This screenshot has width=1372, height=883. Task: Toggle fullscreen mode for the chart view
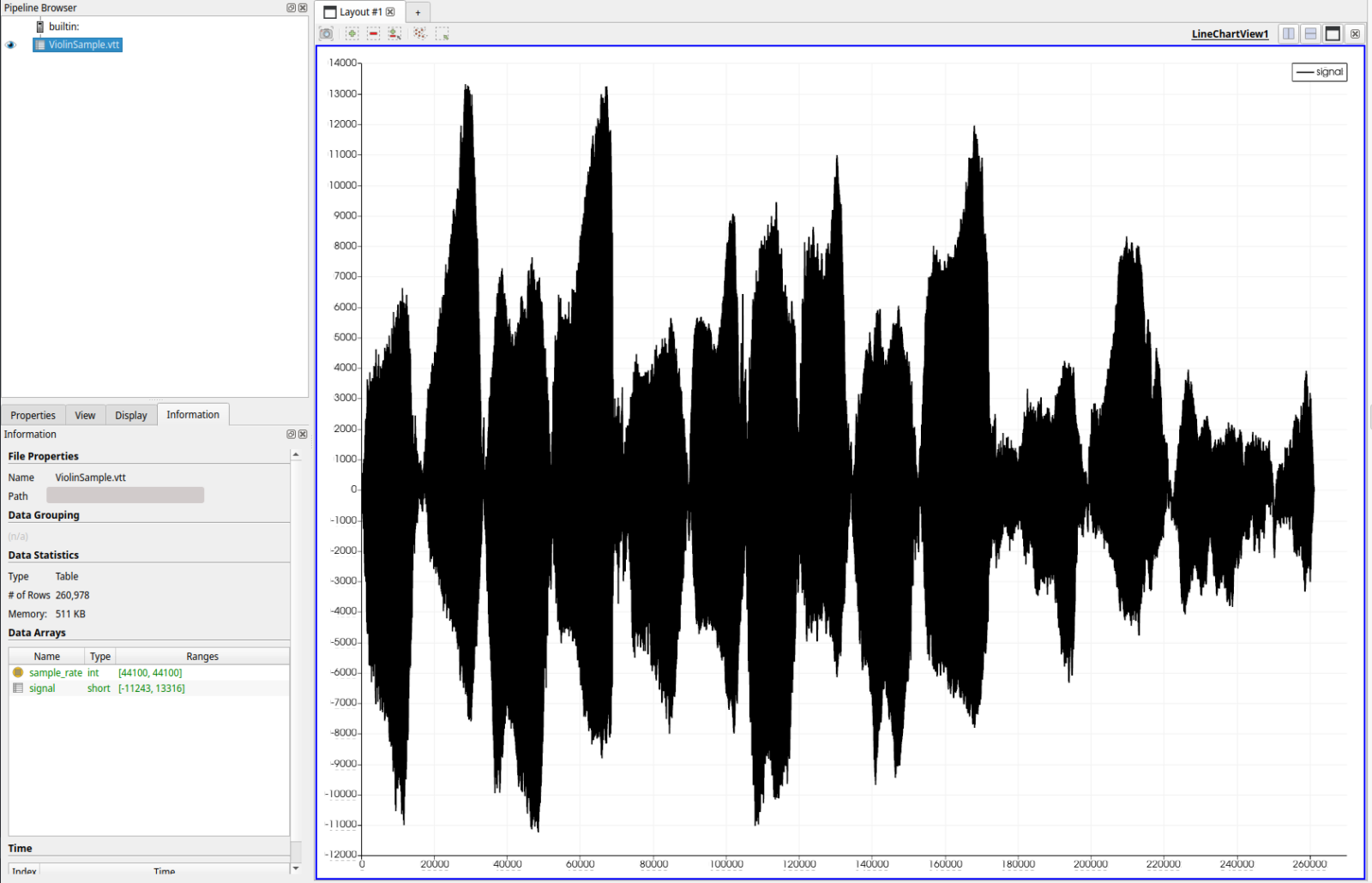pos(1332,33)
